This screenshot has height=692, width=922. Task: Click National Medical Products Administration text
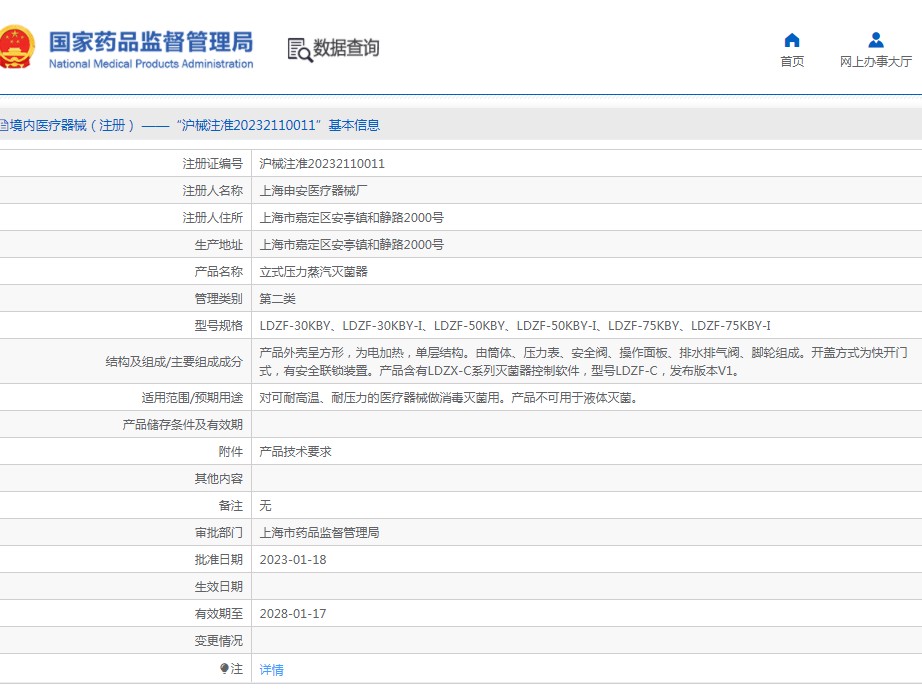click(x=151, y=63)
